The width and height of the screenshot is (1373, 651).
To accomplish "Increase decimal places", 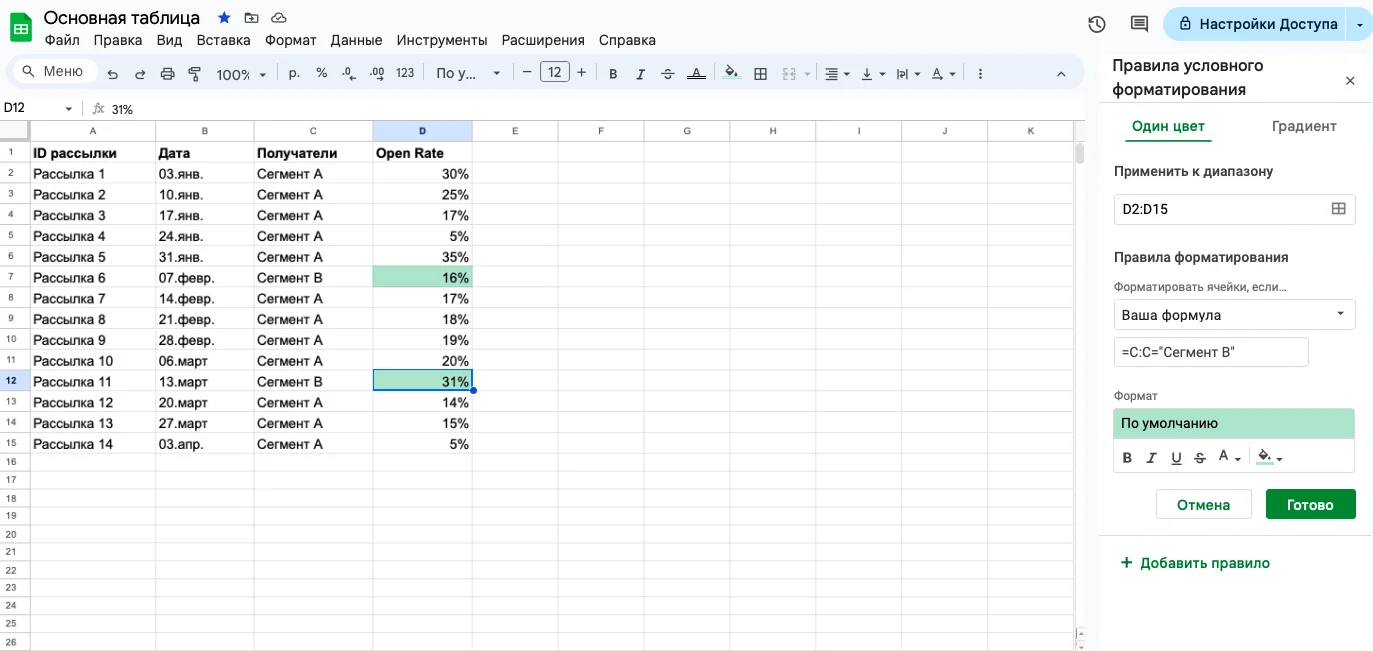I will [377, 73].
